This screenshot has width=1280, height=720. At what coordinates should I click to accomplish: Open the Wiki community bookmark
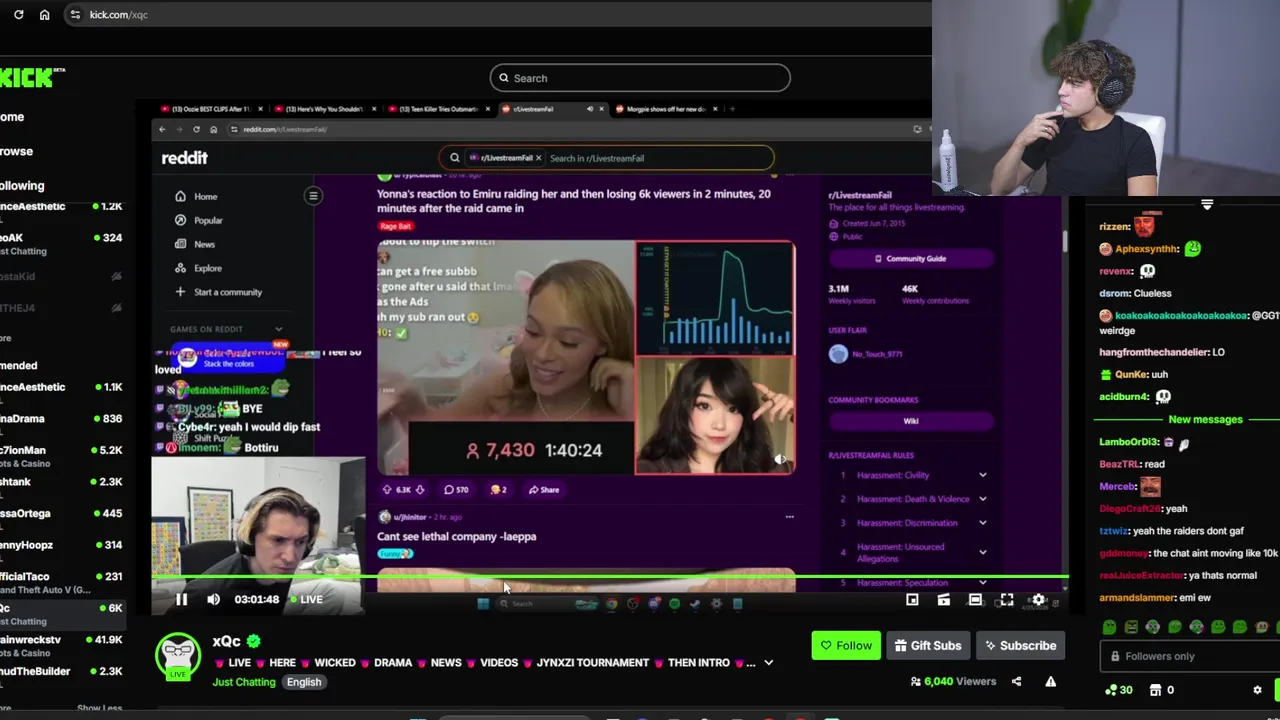point(910,421)
